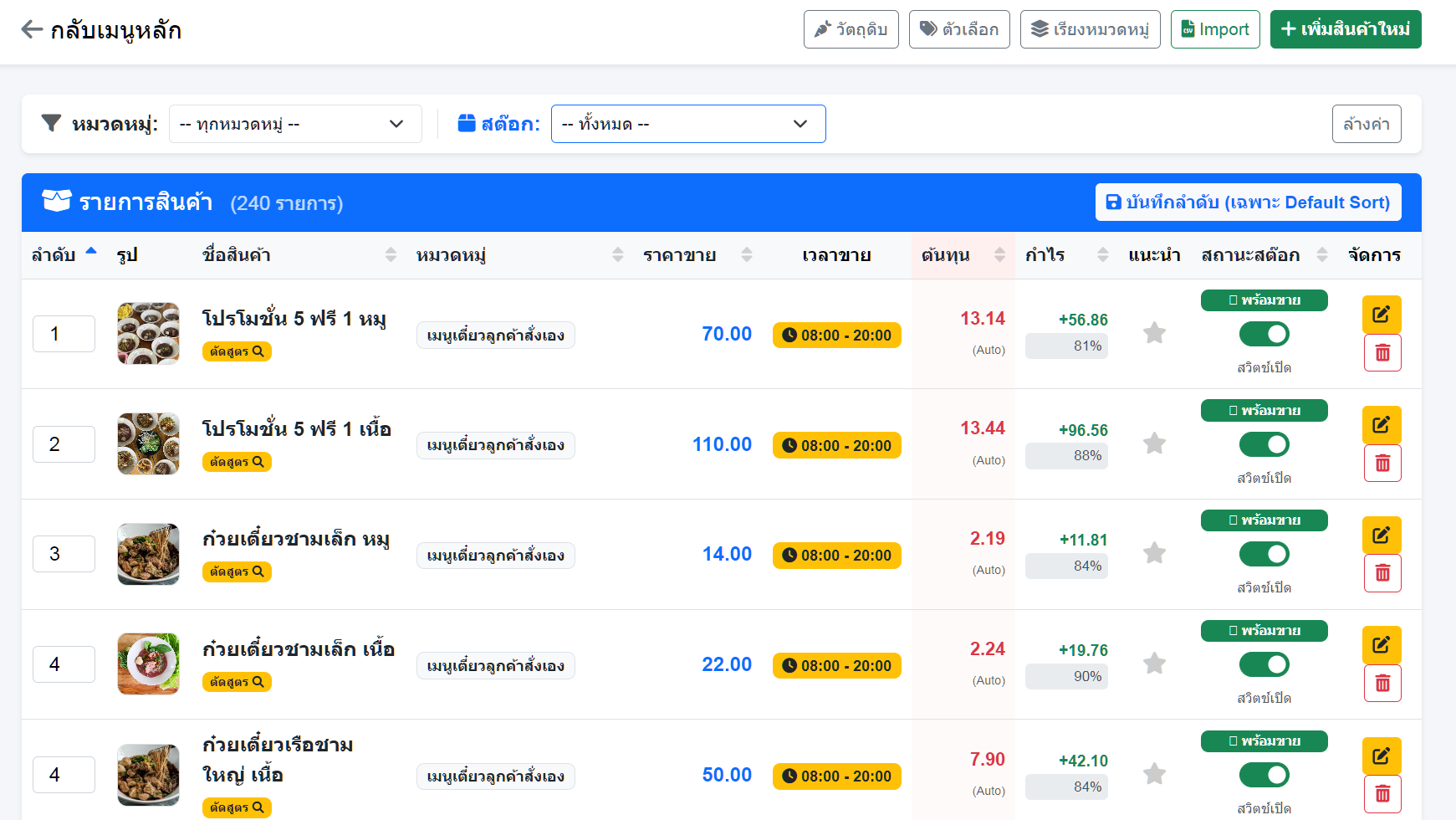
Task: Click the cost value 13.14
Action: click(x=983, y=318)
